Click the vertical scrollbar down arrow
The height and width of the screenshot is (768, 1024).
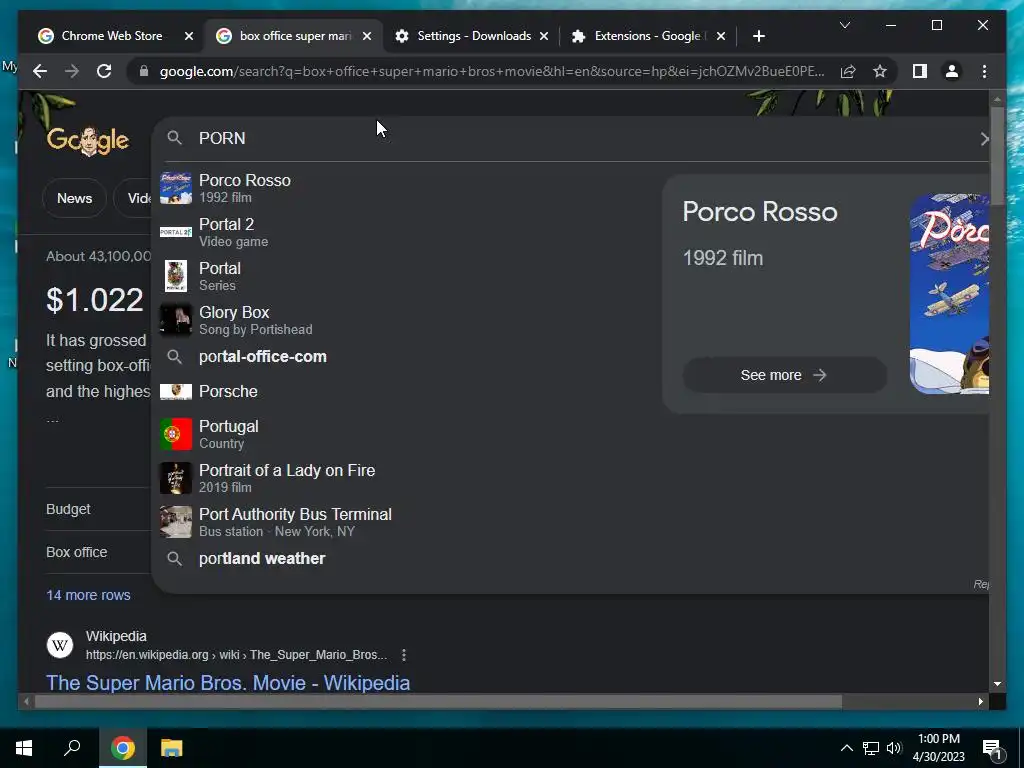point(997,684)
